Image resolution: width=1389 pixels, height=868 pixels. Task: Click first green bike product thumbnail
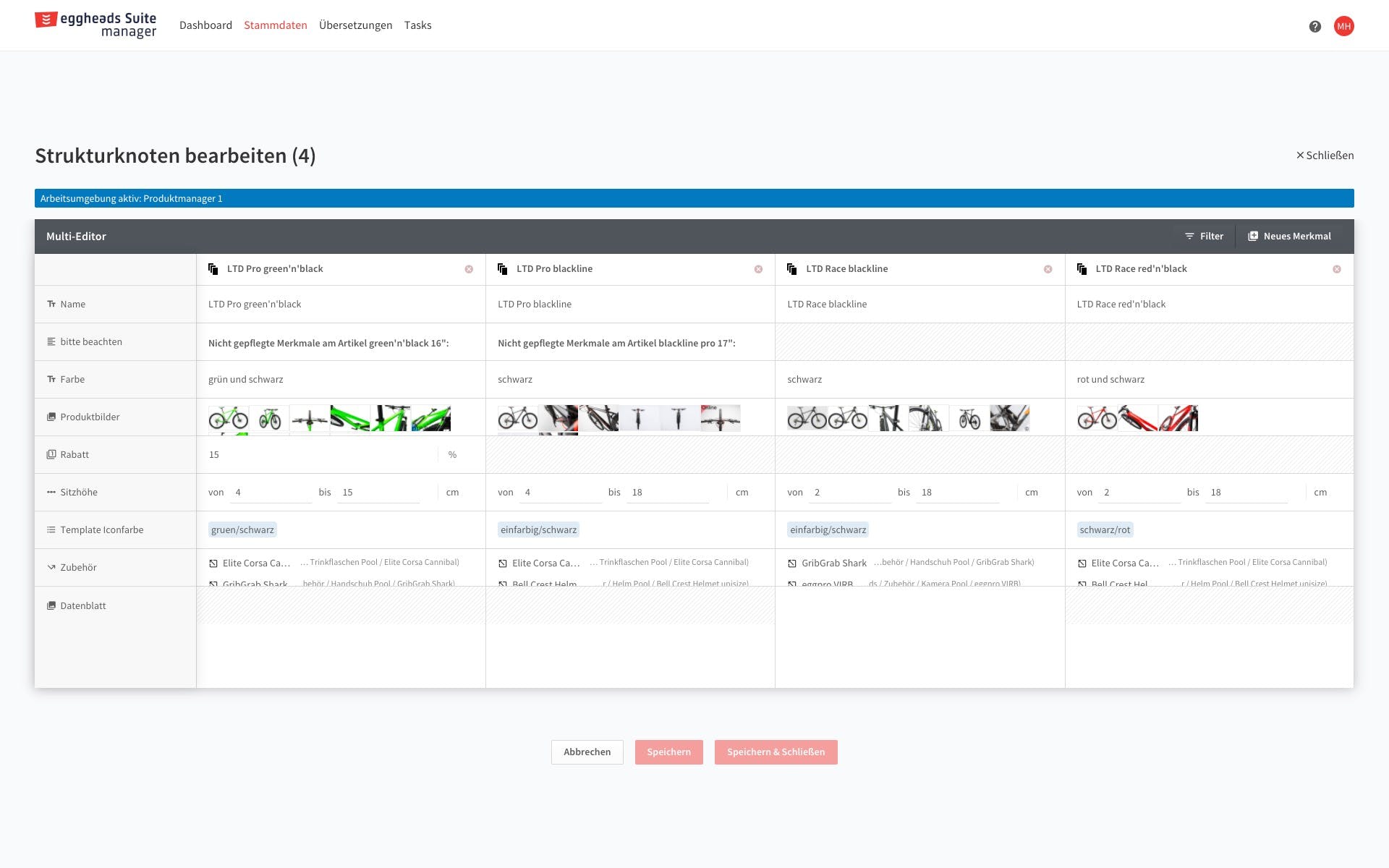coord(228,418)
